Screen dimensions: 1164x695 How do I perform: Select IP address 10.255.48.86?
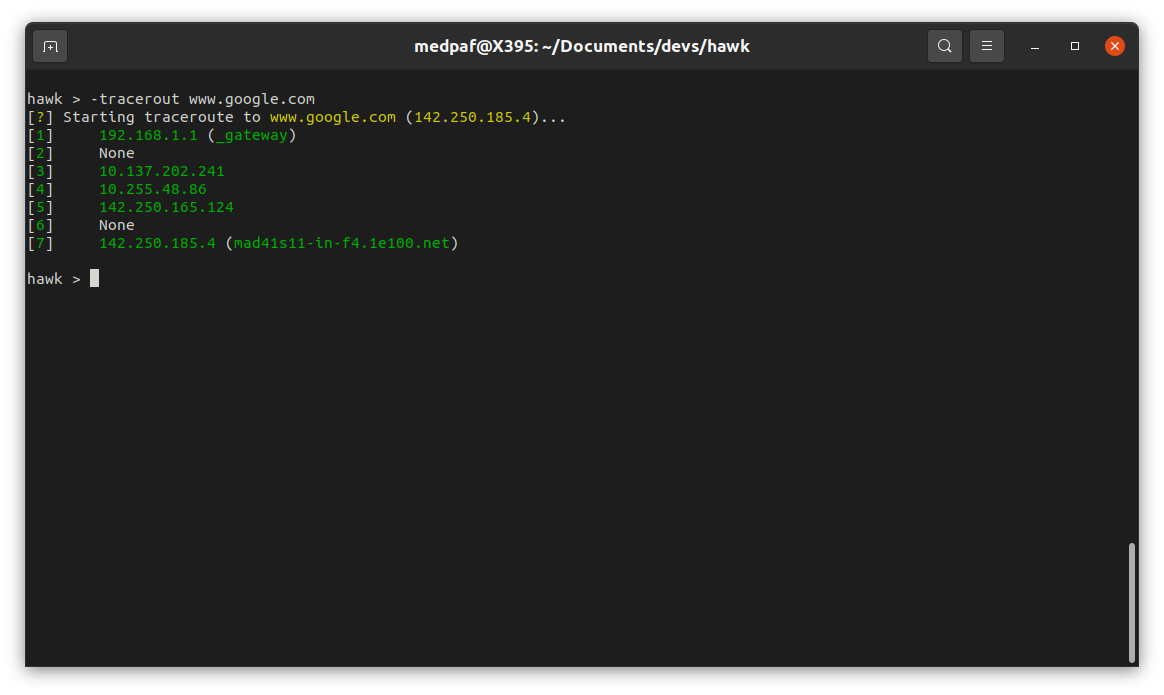tap(152, 188)
